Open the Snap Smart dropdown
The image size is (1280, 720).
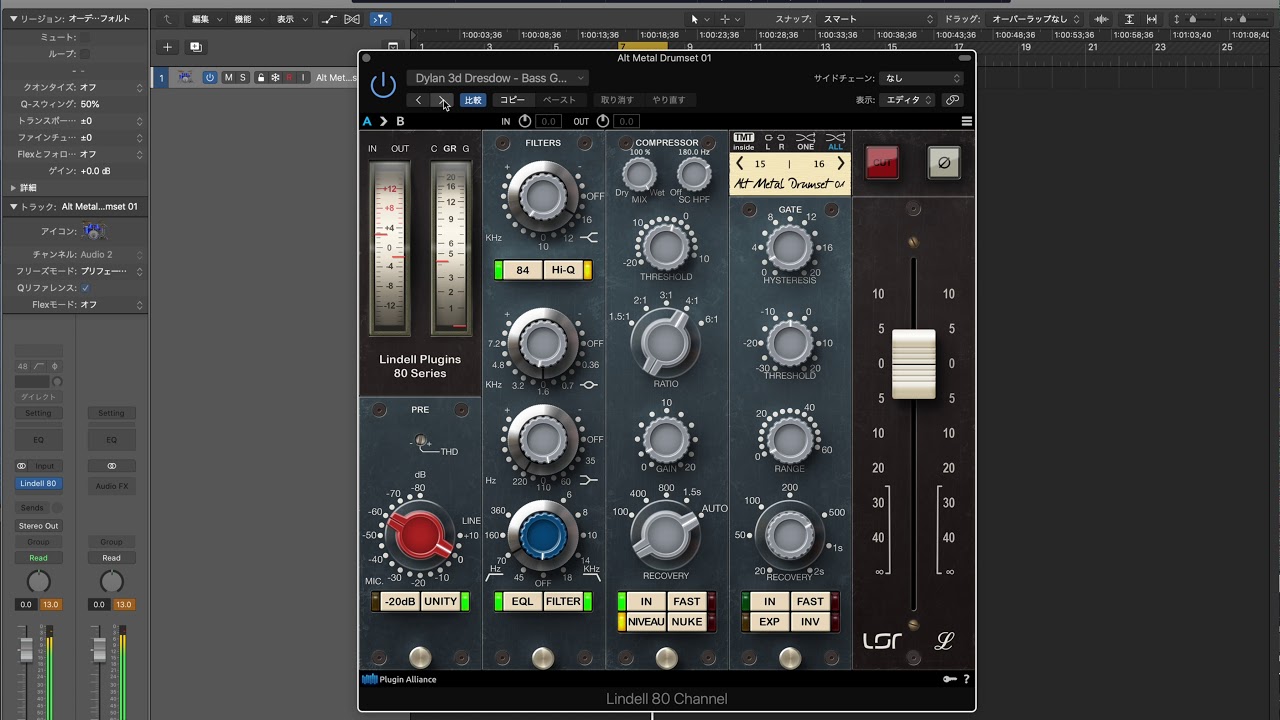click(876, 19)
